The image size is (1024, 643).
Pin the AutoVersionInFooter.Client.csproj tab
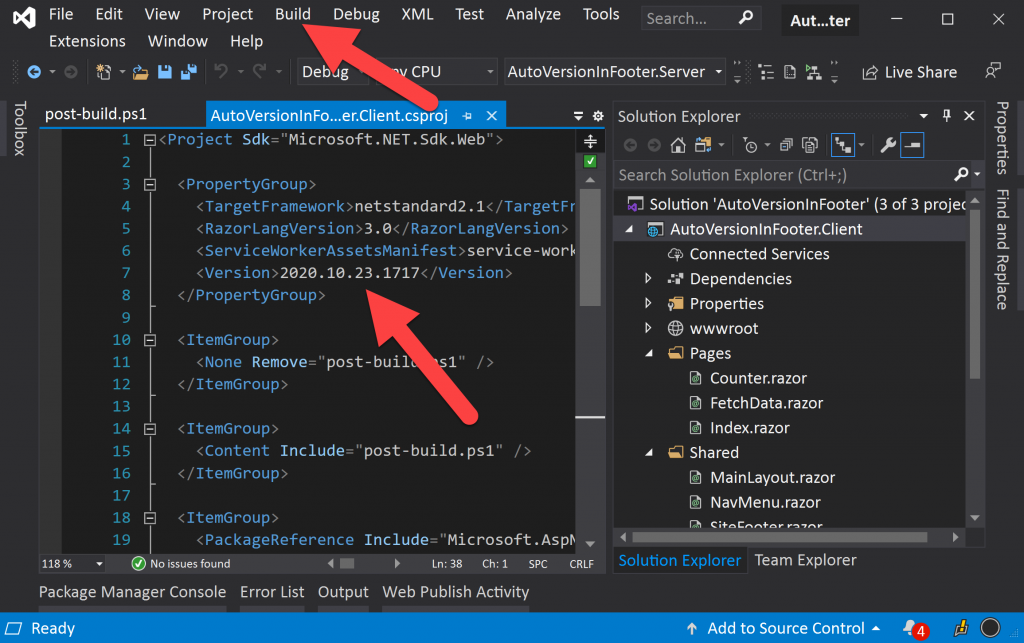coord(467,116)
